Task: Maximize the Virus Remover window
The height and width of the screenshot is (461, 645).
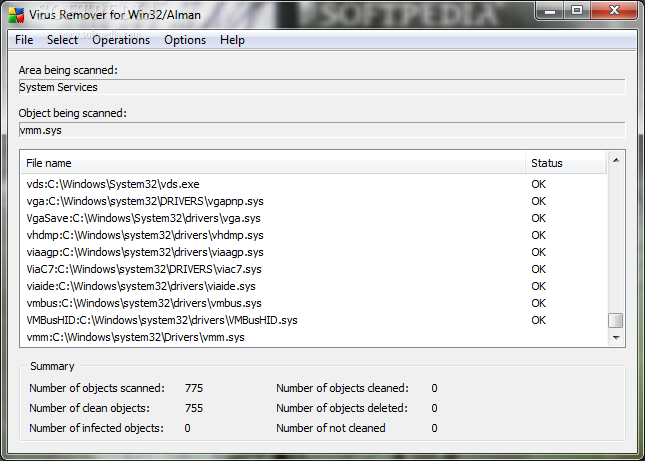Action: click(577, 11)
